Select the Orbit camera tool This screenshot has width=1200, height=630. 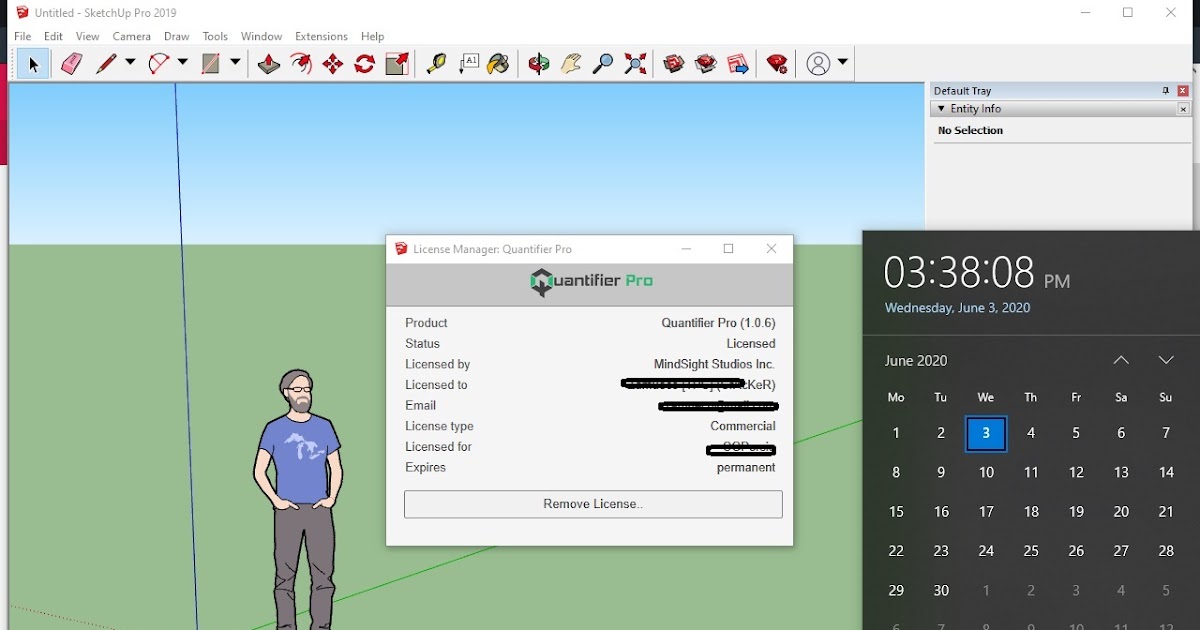539,64
